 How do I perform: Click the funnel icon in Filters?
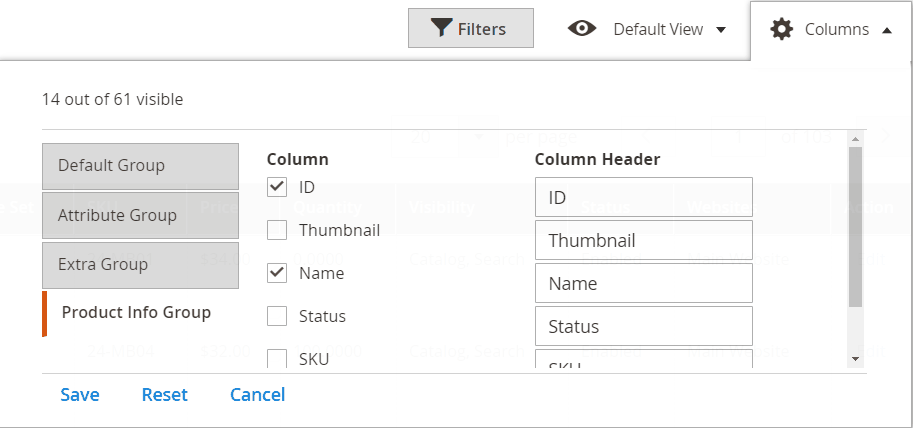coord(442,29)
